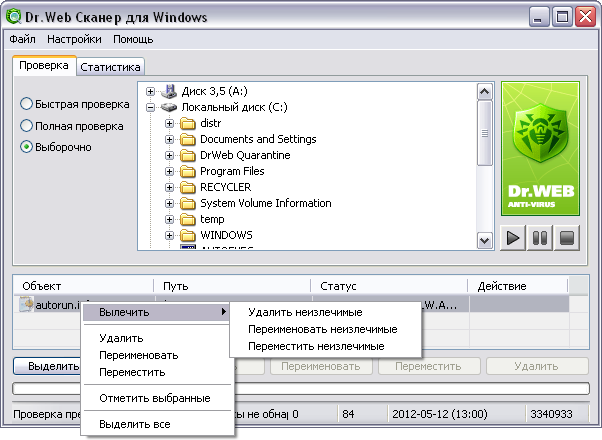
Task: Click the scan progress bar
Action: coord(412,388)
